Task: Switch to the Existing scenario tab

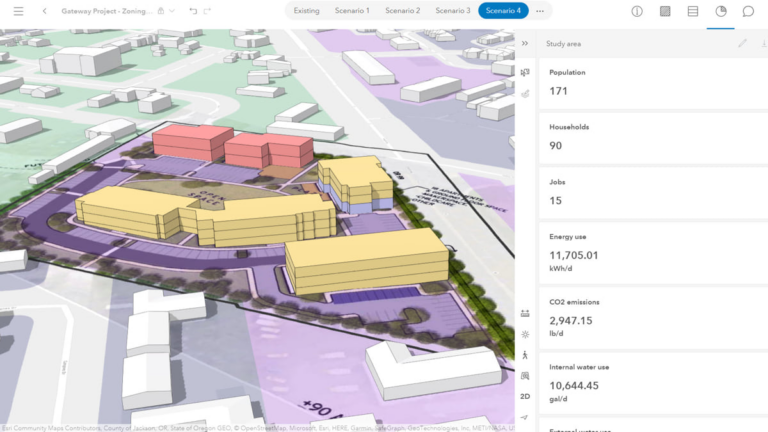Action: point(306,11)
